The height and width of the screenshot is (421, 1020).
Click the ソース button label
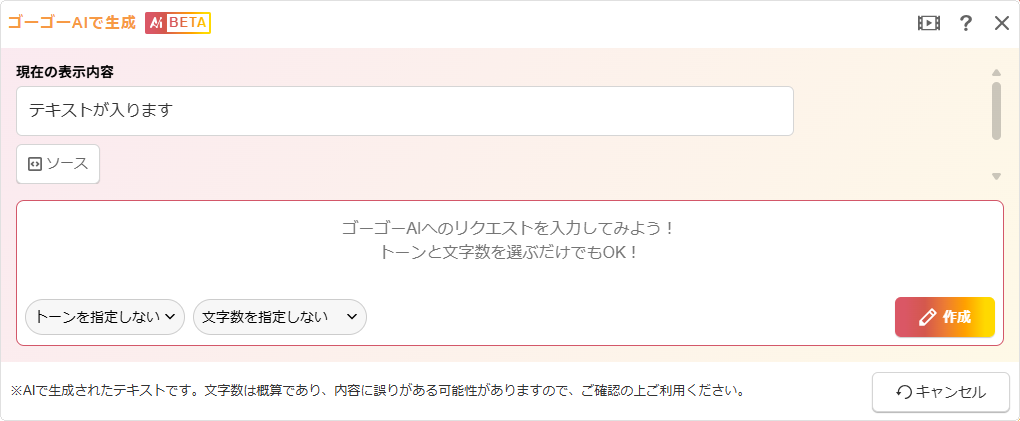pos(67,165)
